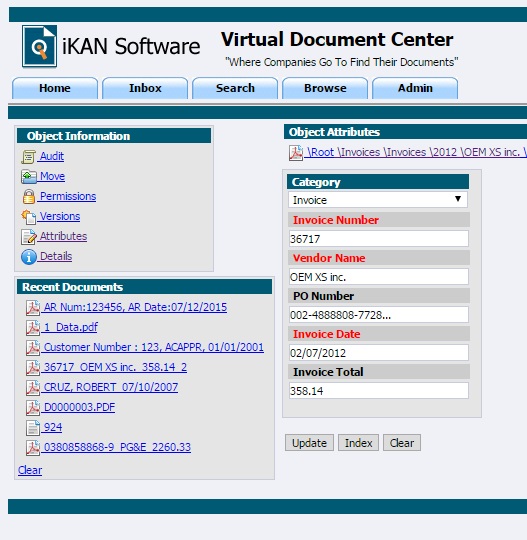Screen dimensions: 527x540
Task: Click into the Invoice Number field
Action: [379, 239]
